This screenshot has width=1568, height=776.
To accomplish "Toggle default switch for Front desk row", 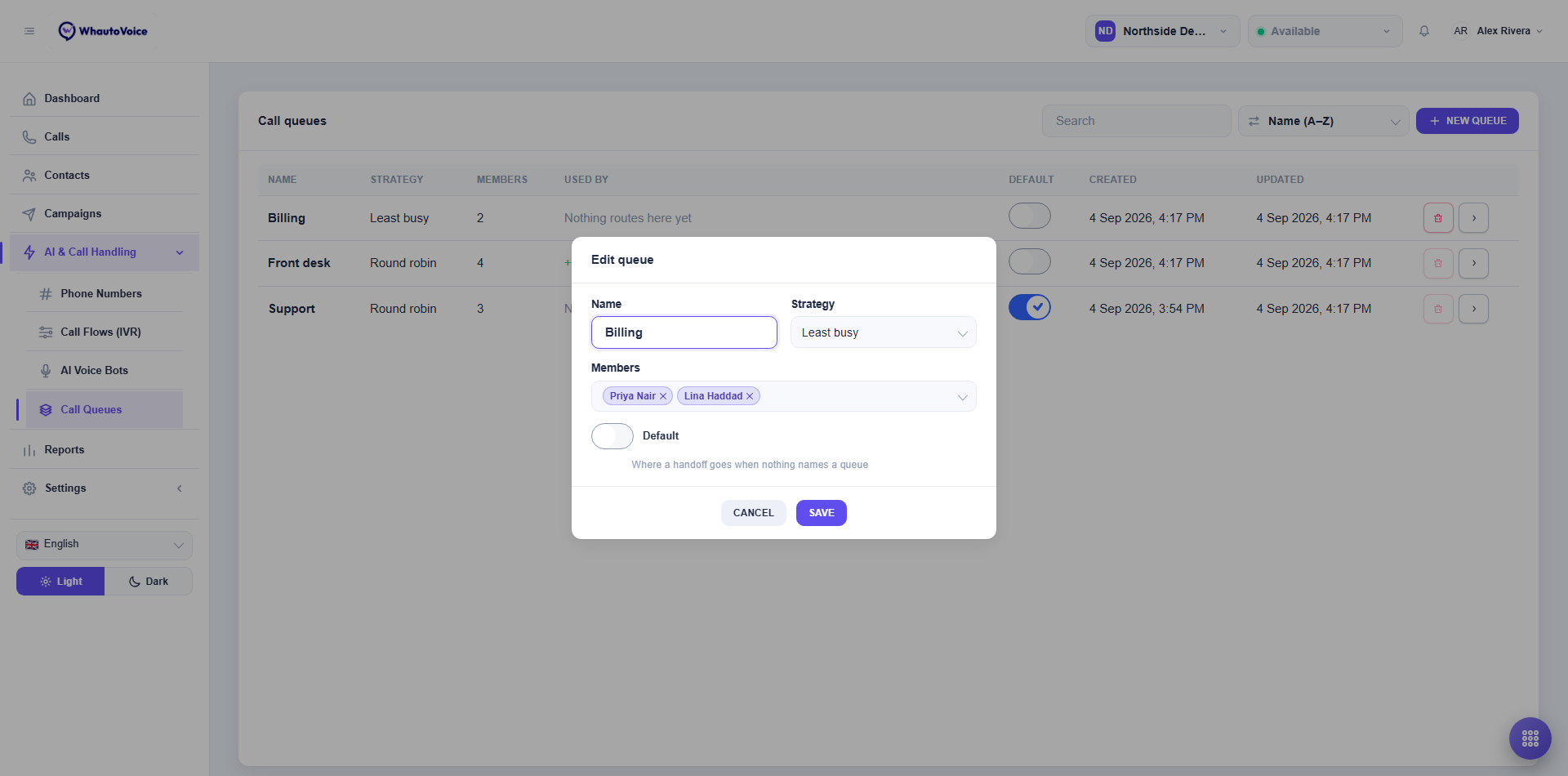I will point(1030,262).
